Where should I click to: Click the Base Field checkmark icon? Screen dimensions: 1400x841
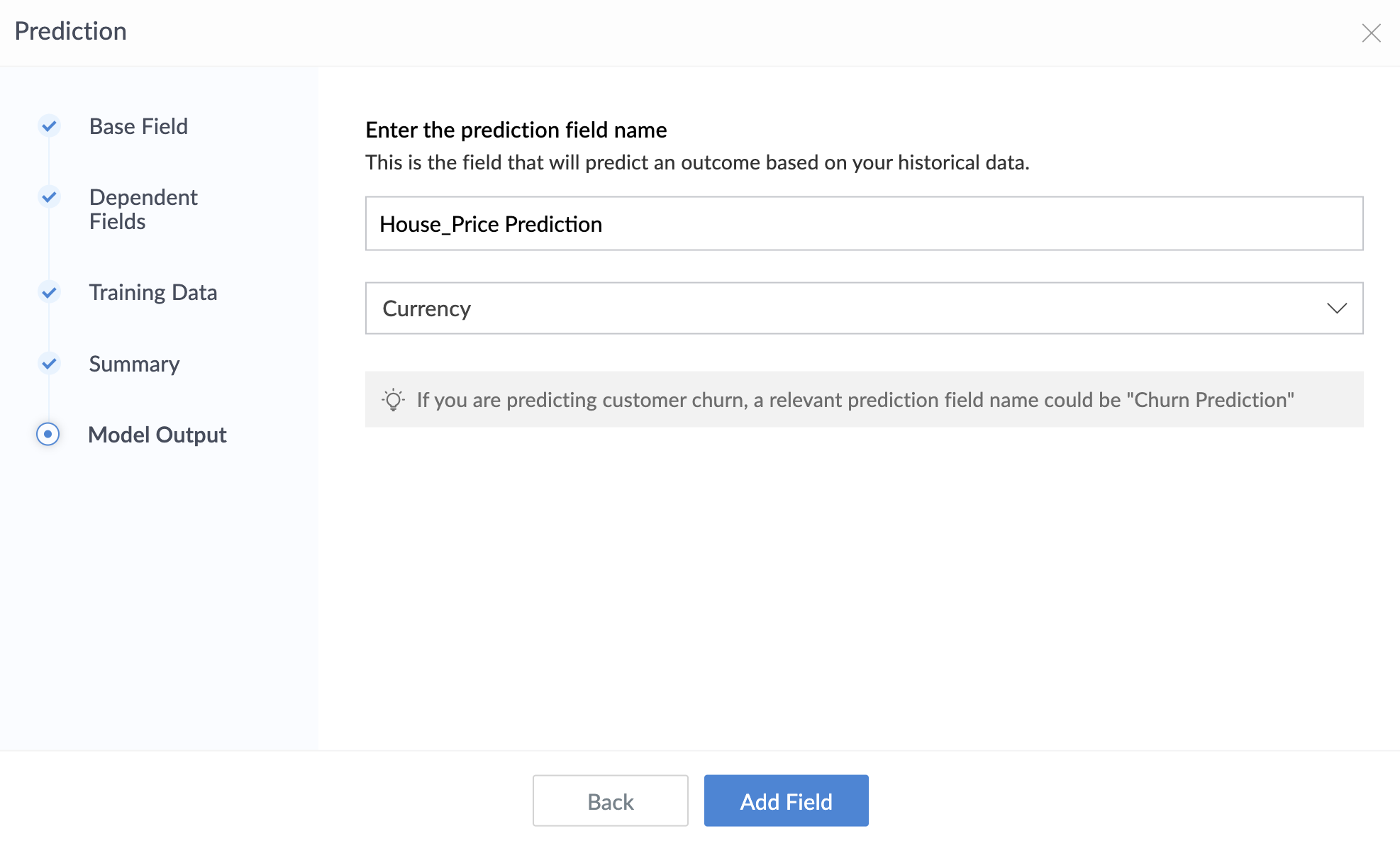point(49,126)
